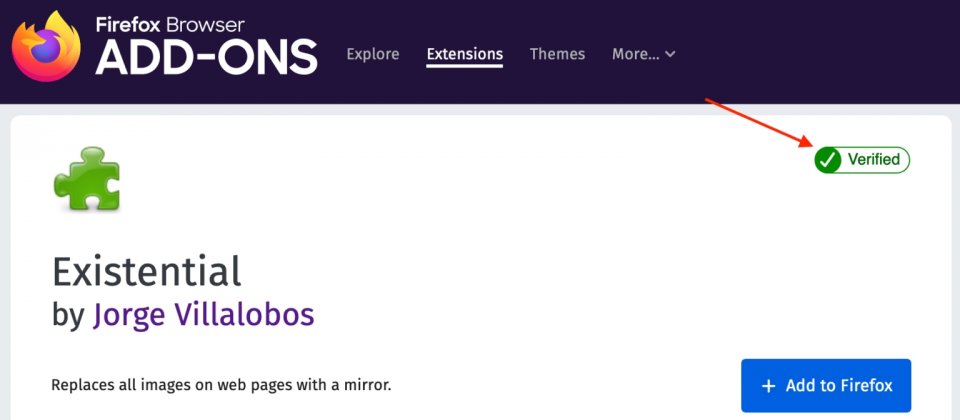Image resolution: width=960 pixels, height=420 pixels.
Task: Select the Extensions navigation tab
Action: (465, 54)
